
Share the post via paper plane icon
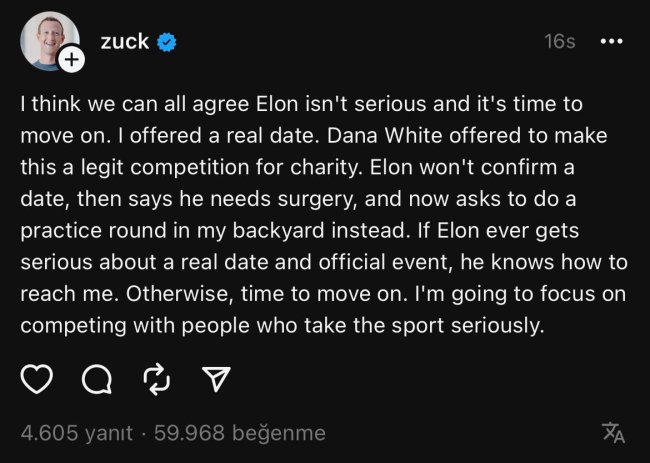[216, 378]
